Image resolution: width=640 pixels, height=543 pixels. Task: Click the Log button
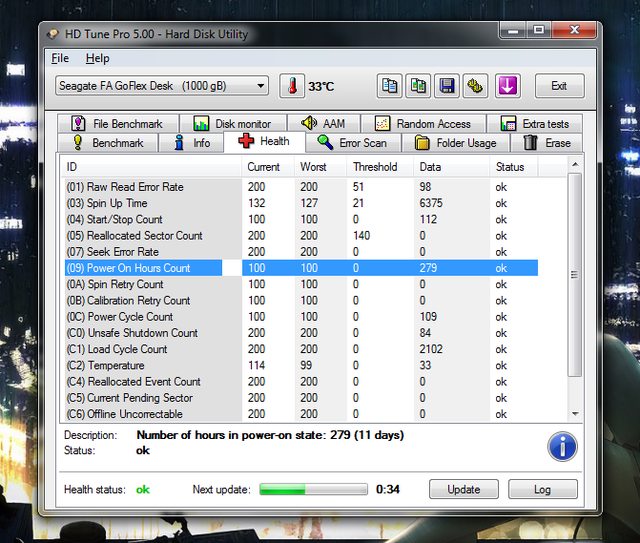pos(542,489)
